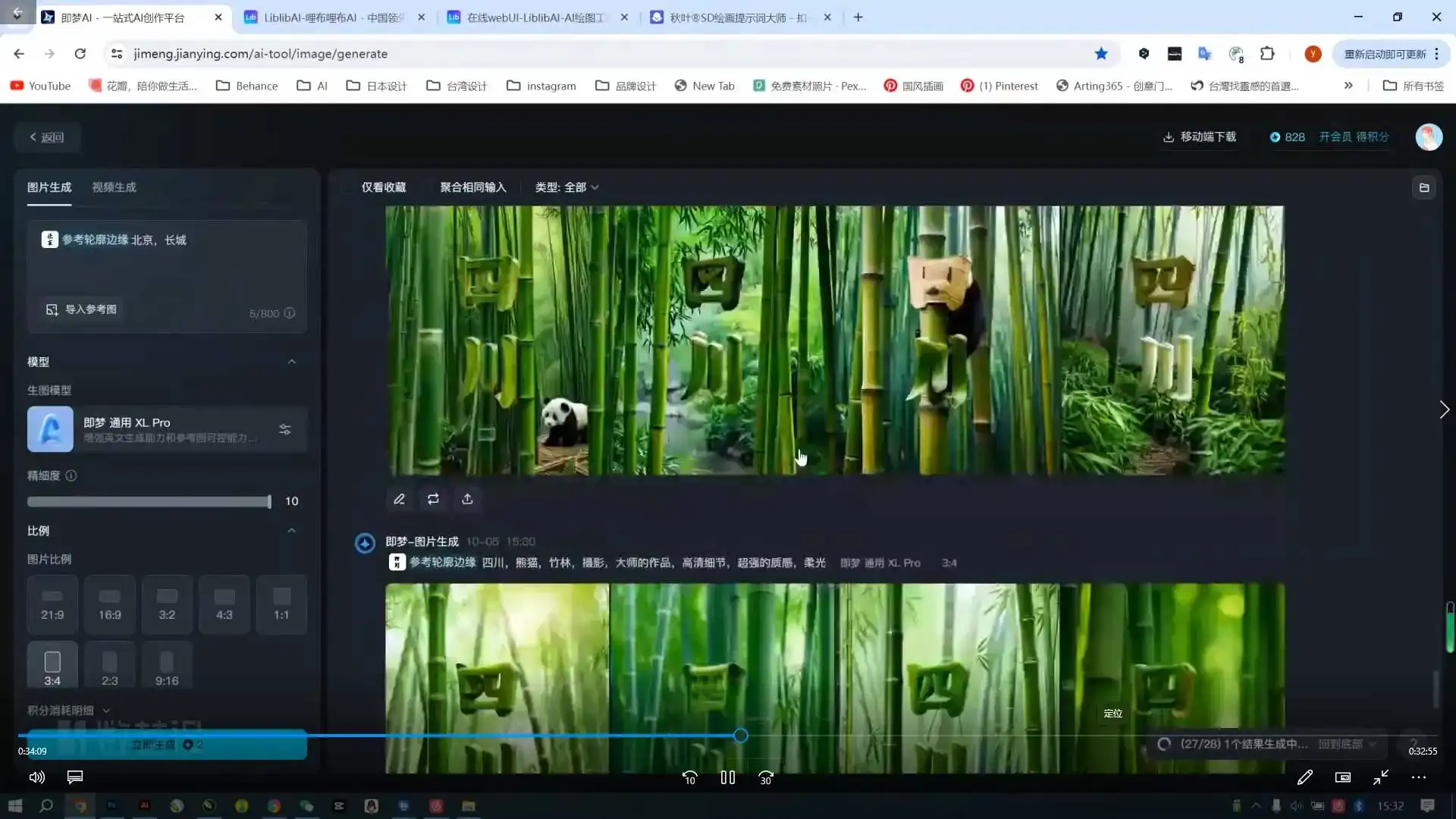This screenshot has height=819, width=1456.
Task: Click the edit pencil icon below the panda image
Action: [399, 499]
